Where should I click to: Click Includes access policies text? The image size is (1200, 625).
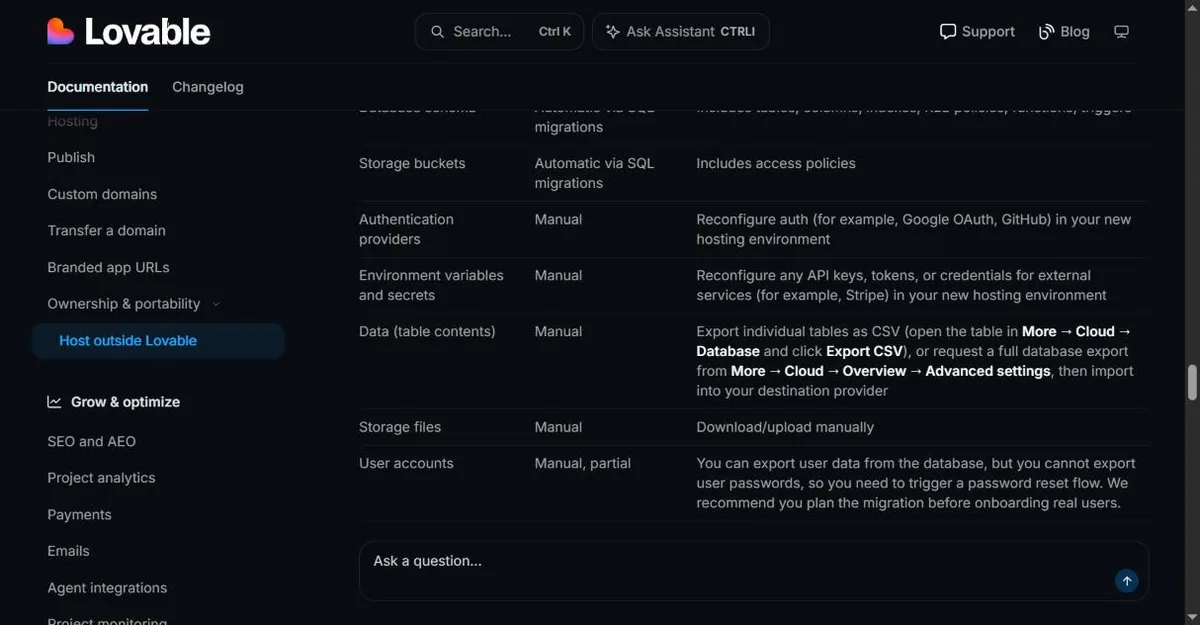tap(776, 163)
